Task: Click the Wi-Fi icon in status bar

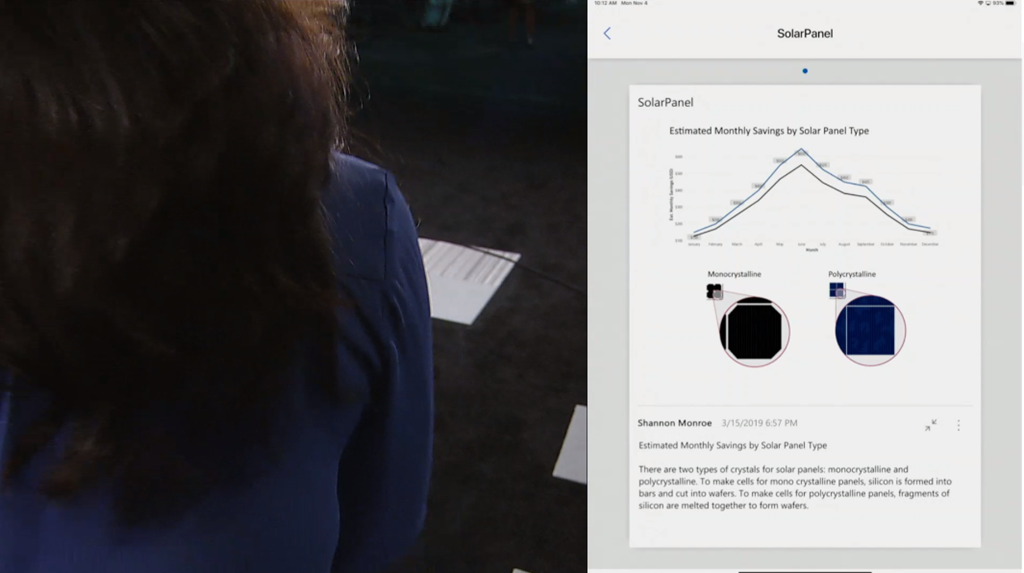Action: tap(980, 3)
